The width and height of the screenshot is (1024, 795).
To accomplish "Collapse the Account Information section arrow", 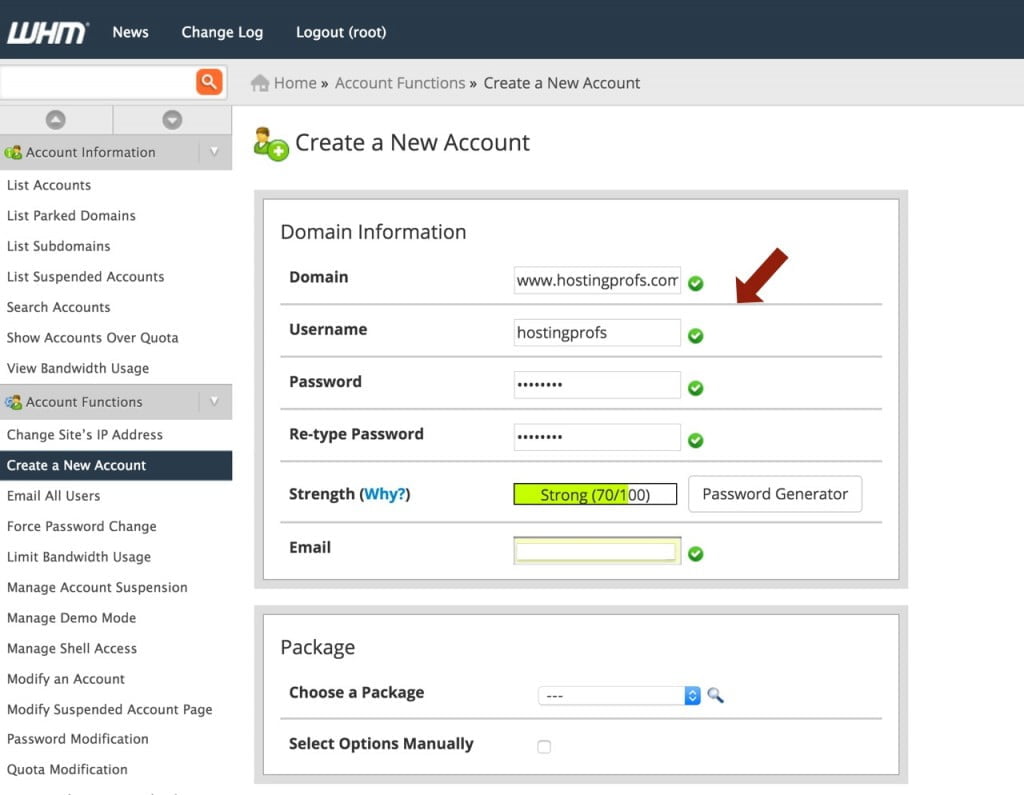I will pos(214,152).
